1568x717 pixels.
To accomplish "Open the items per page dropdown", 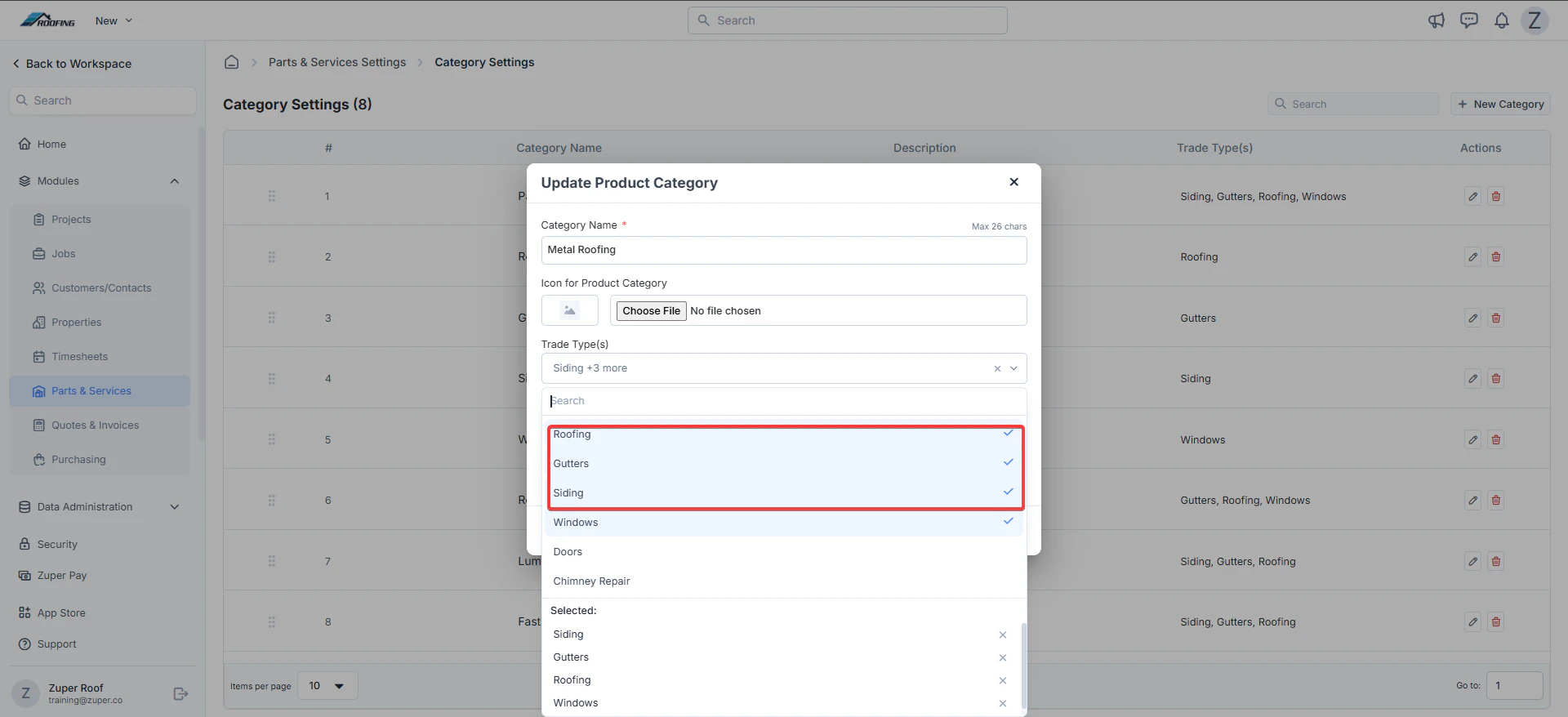I will [327, 686].
